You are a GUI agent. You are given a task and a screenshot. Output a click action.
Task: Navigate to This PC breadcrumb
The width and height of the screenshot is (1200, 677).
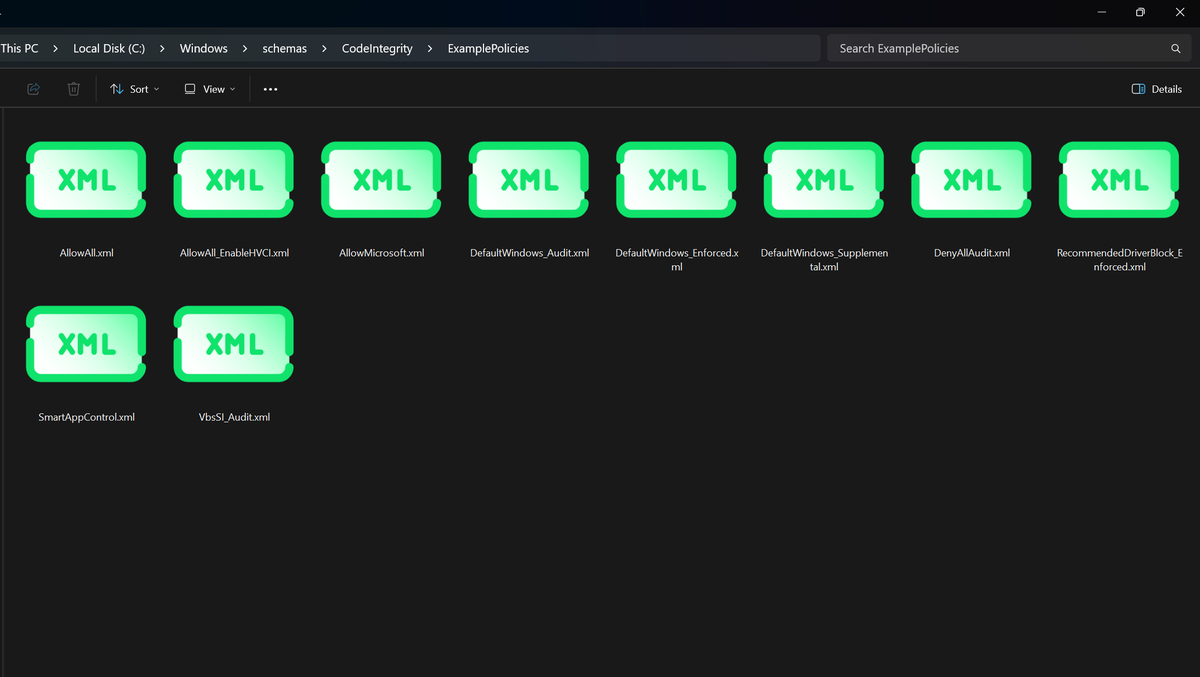click(19, 48)
